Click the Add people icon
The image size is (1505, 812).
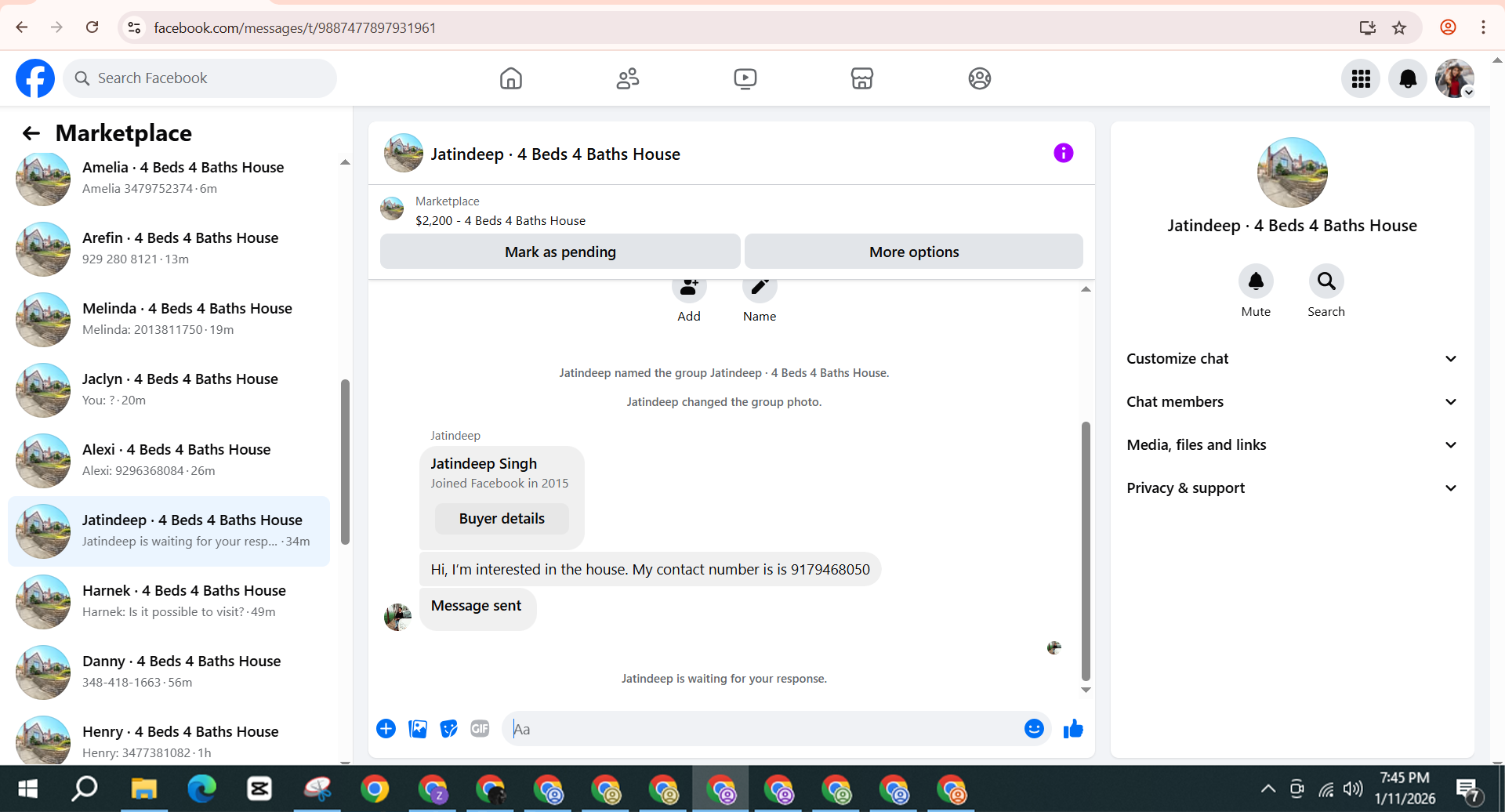coord(689,288)
